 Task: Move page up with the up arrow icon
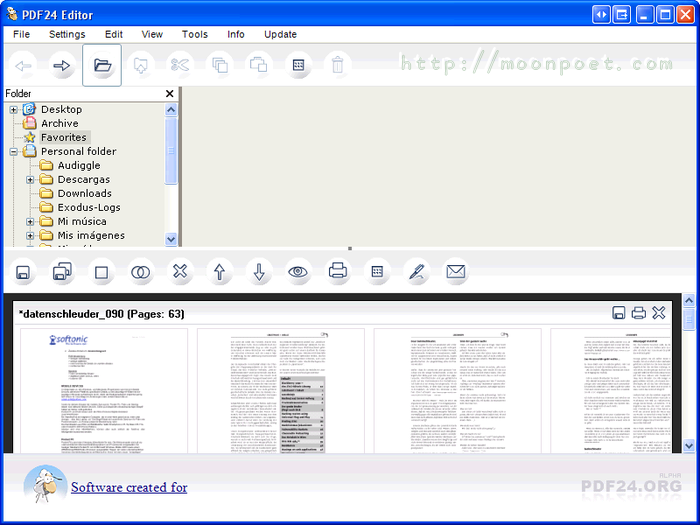point(220,272)
